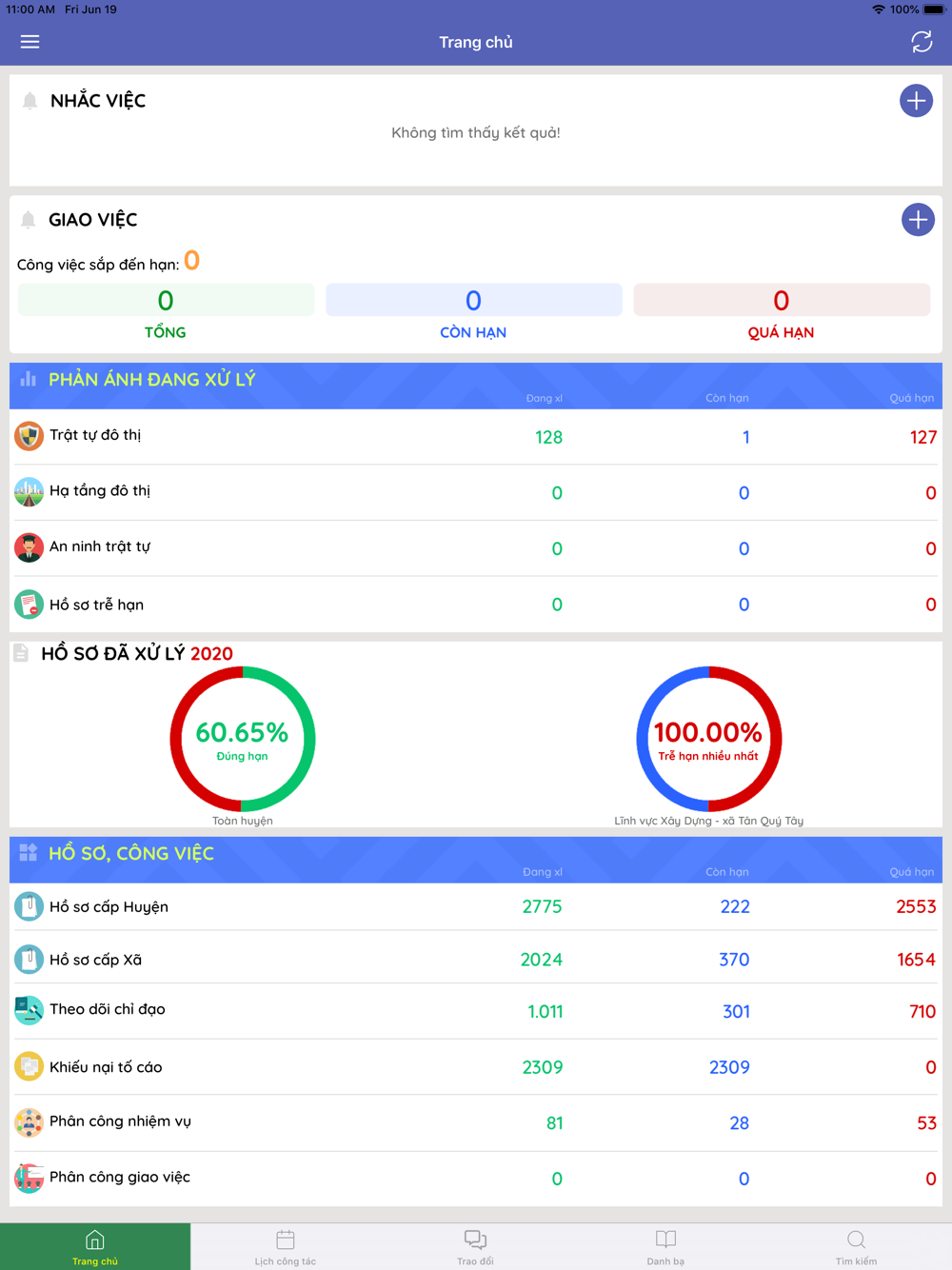Switch to the Lịch công tác tab

click(x=286, y=1247)
